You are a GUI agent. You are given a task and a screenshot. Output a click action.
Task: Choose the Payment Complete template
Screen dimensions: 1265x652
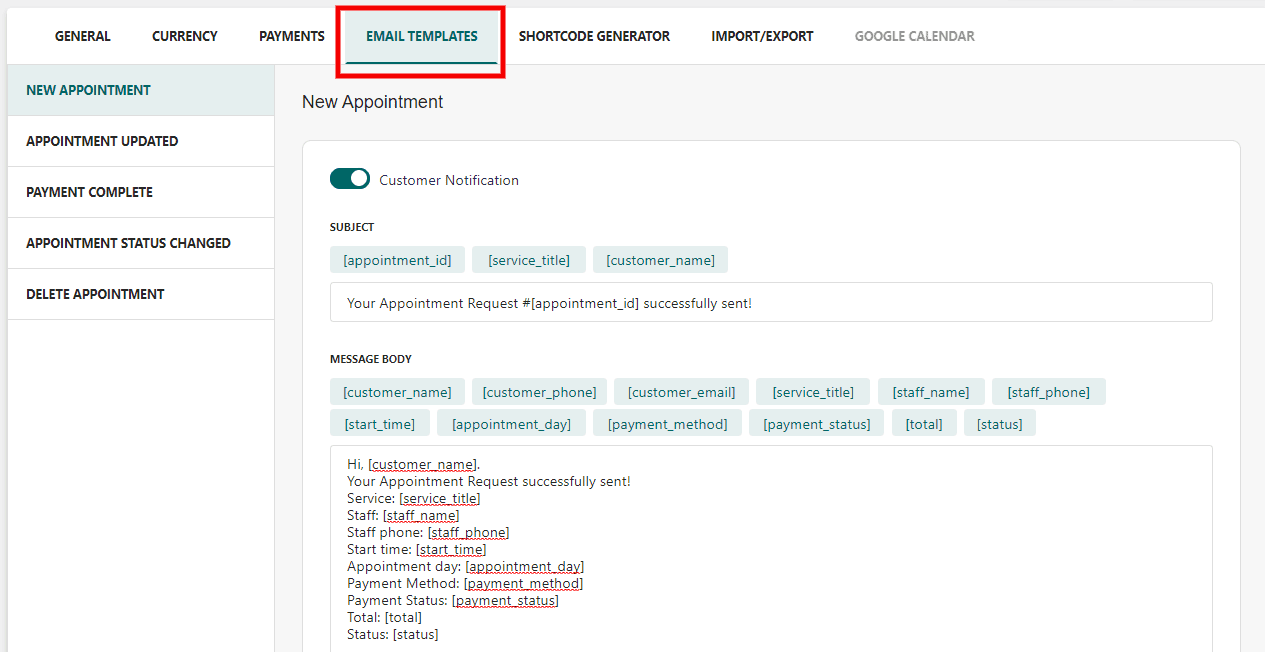[141, 192]
